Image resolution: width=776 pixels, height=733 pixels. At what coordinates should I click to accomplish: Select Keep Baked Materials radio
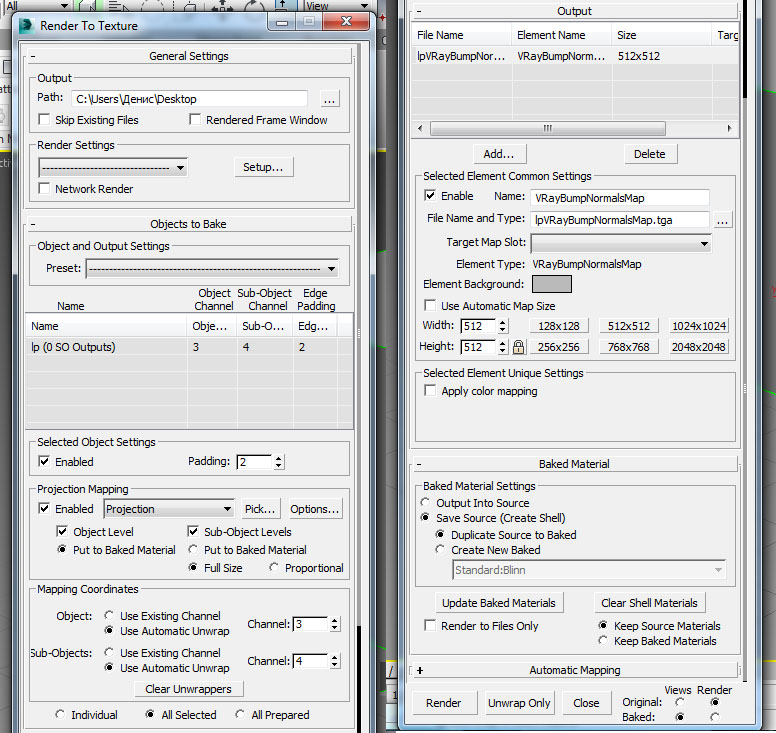pos(603,640)
